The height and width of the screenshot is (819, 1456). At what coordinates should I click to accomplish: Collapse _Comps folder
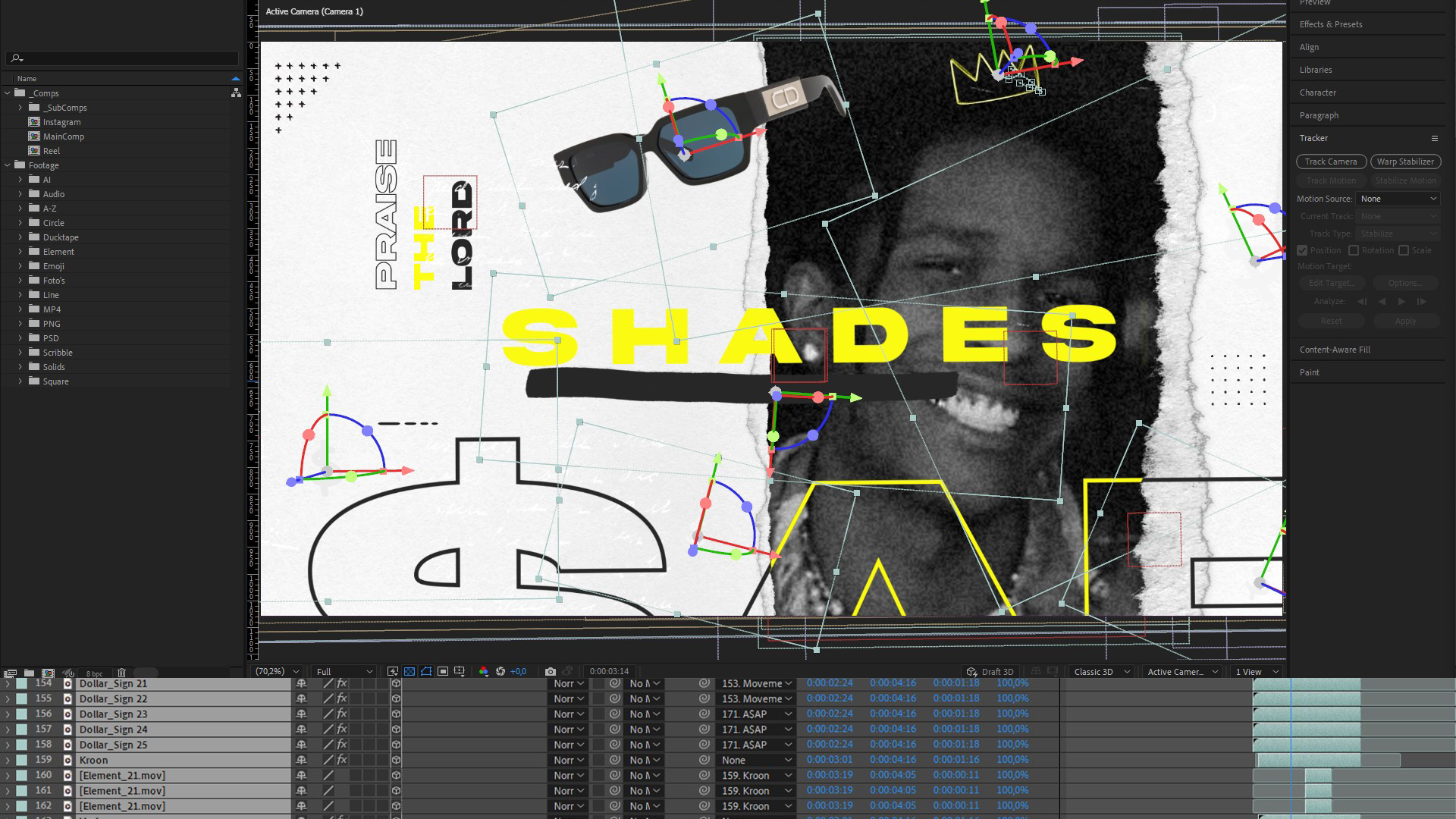tap(8, 93)
